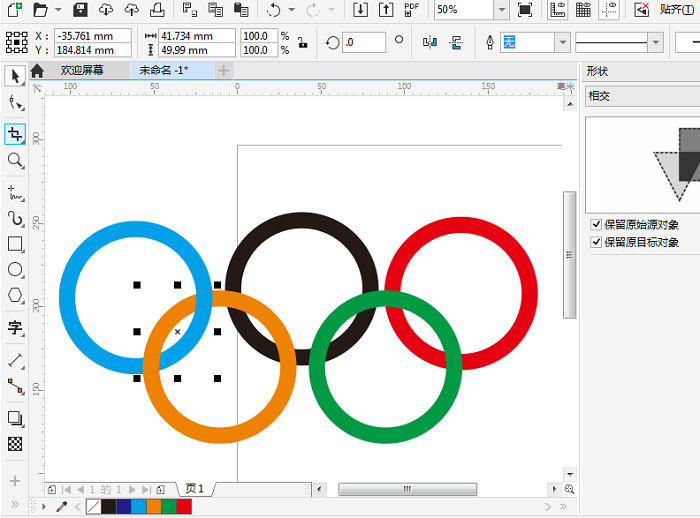Choose the Rectangle tool
Image resolution: width=700 pixels, height=518 pixels.
(x=15, y=244)
